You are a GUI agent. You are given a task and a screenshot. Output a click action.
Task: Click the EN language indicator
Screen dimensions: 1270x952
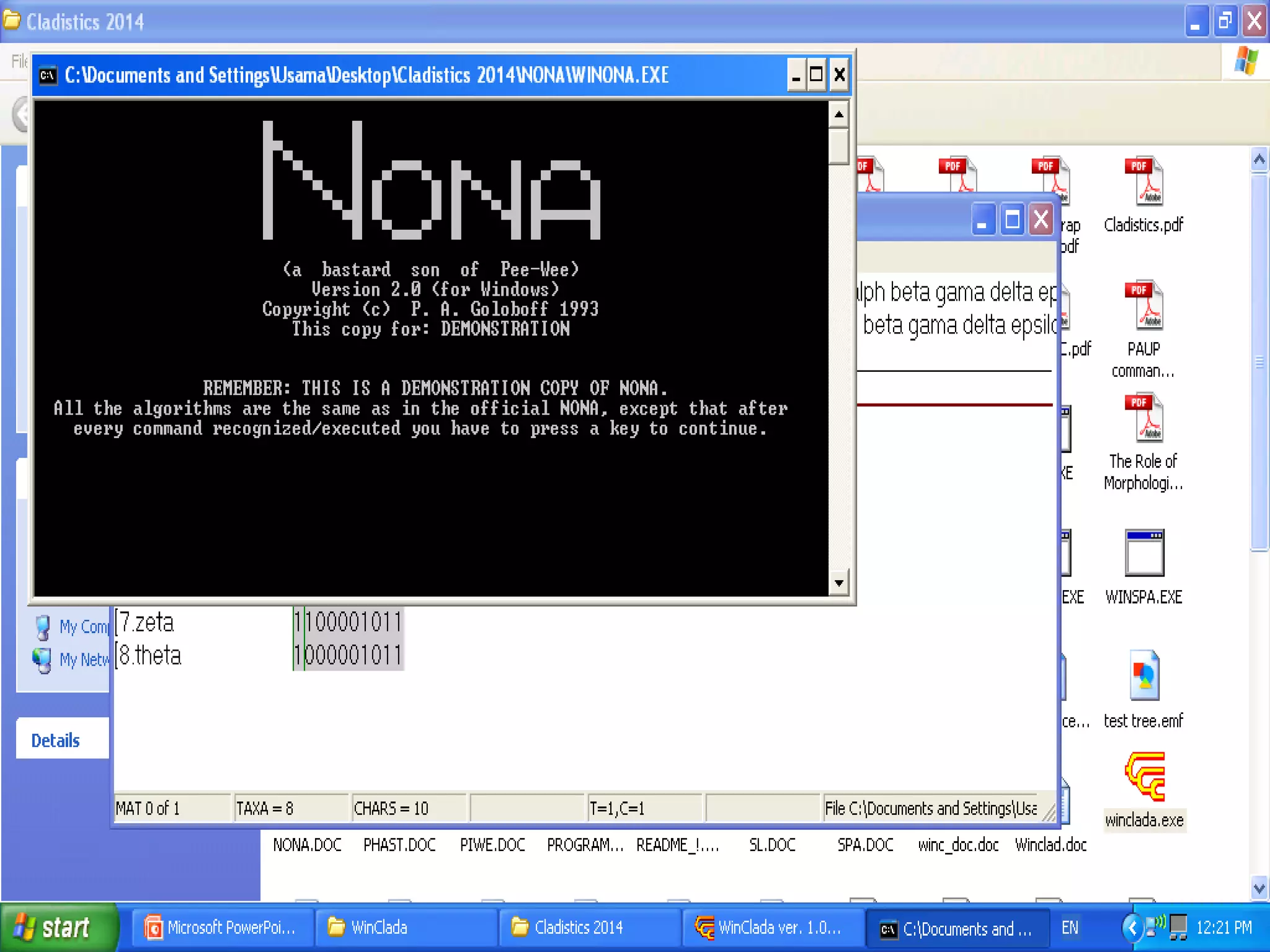(1070, 927)
